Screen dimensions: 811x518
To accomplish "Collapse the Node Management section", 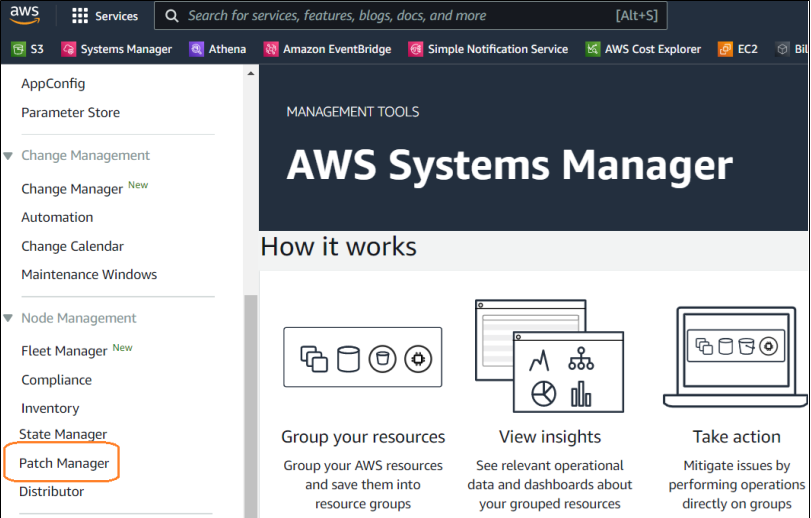I will [x=8, y=318].
